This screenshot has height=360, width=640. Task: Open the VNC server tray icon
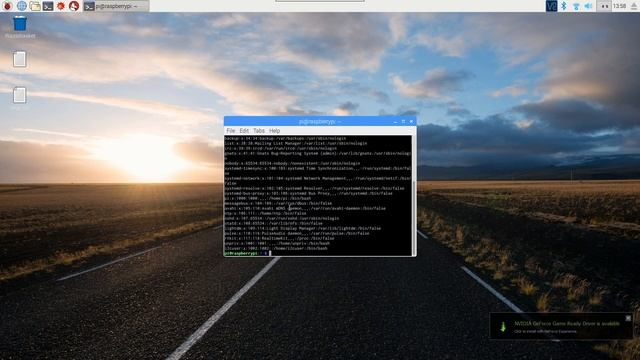pos(551,6)
